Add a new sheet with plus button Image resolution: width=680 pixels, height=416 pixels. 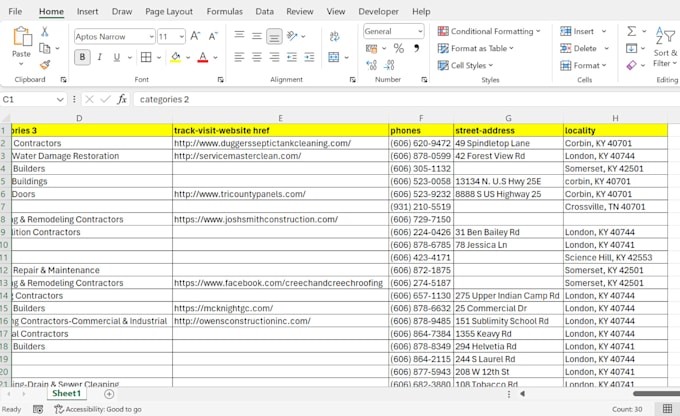[x=109, y=394]
